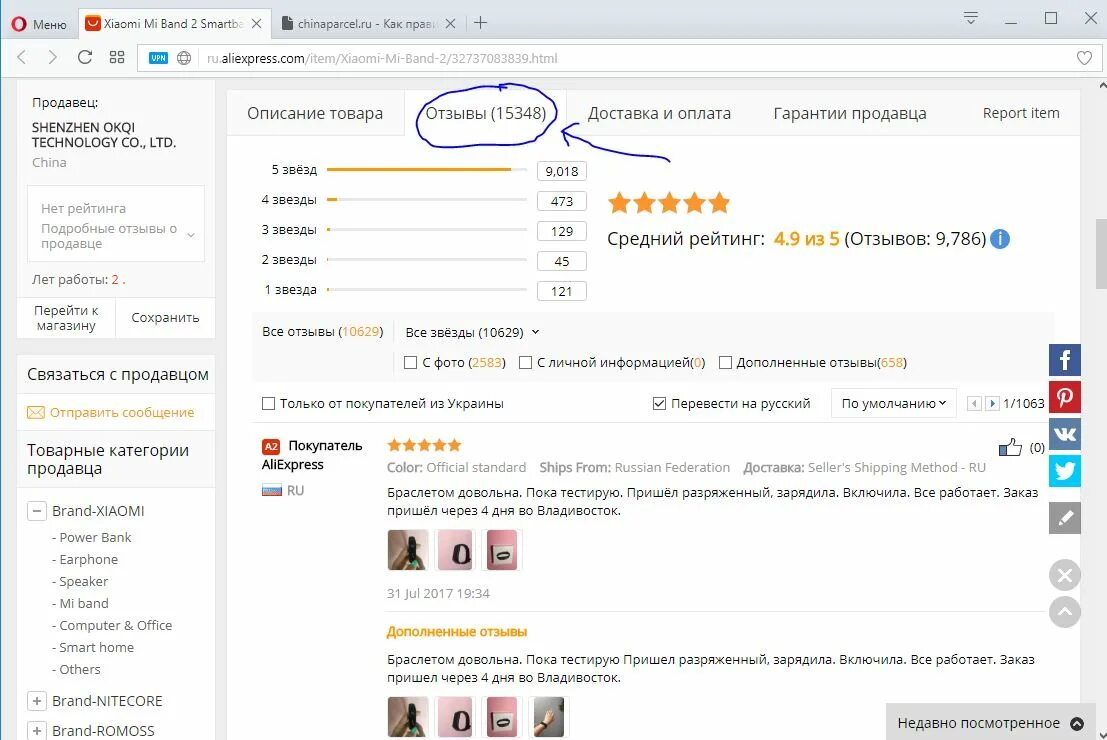Share on Facebook icon
Screen dimensions: 1107x740
(x=1065, y=360)
